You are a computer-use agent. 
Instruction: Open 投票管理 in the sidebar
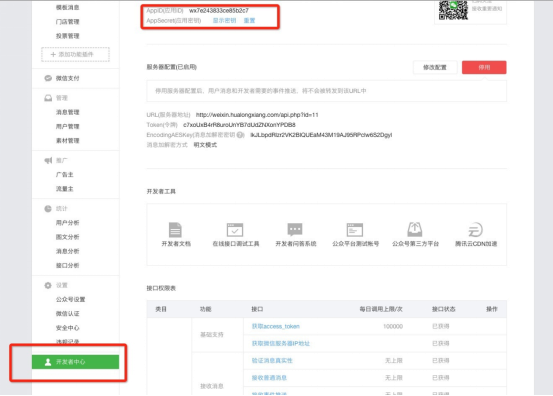coord(68,36)
